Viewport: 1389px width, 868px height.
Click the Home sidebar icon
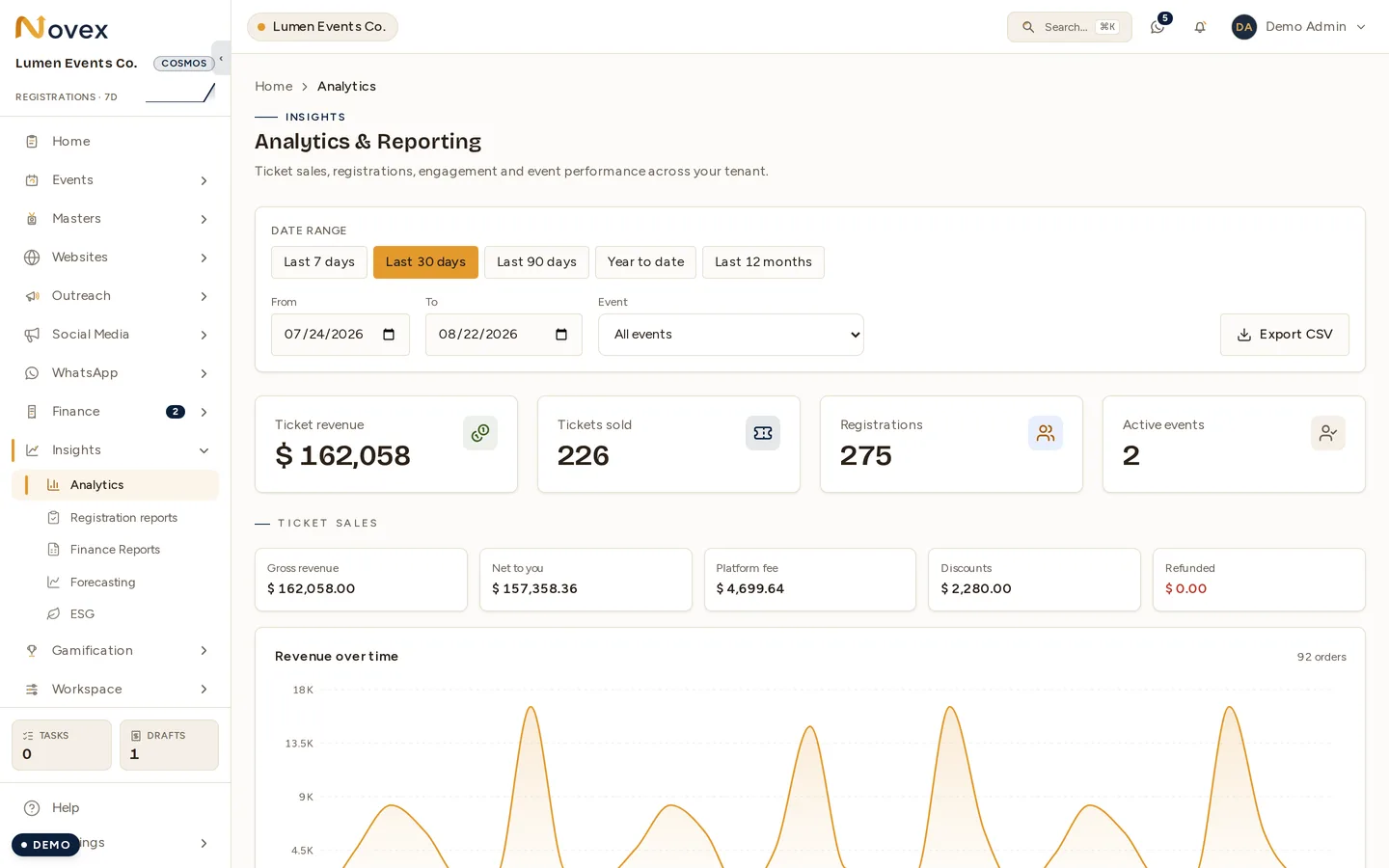pyautogui.click(x=32, y=142)
